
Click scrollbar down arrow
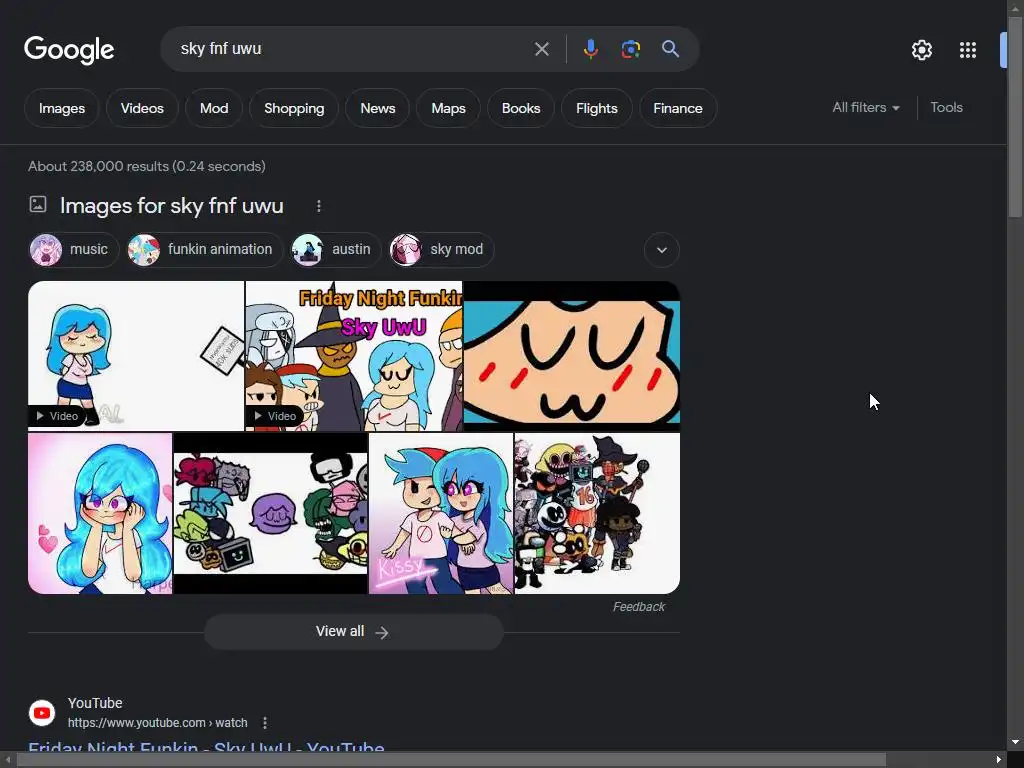(1015, 743)
